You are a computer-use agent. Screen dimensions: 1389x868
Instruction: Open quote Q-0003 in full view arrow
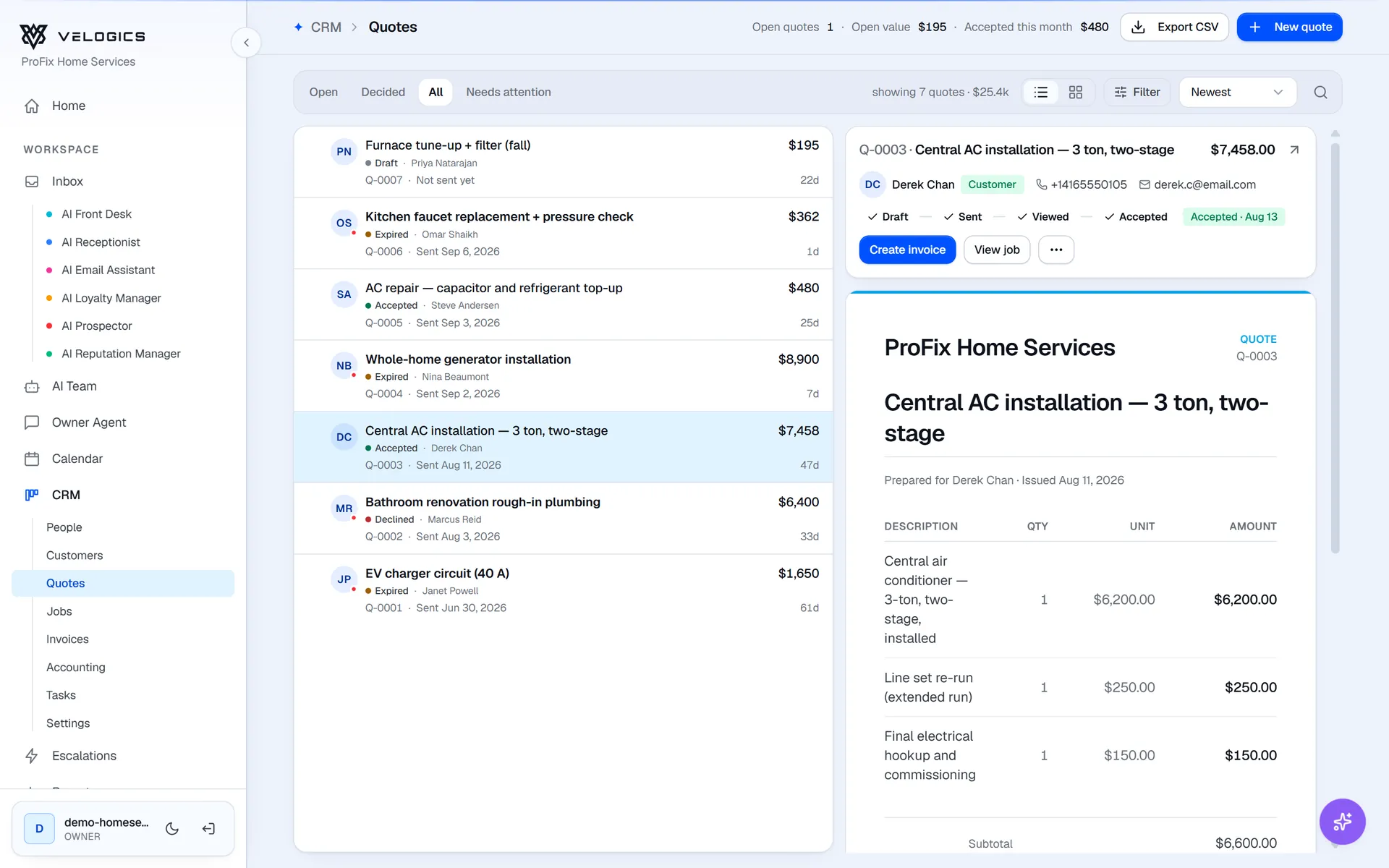coord(1294,150)
